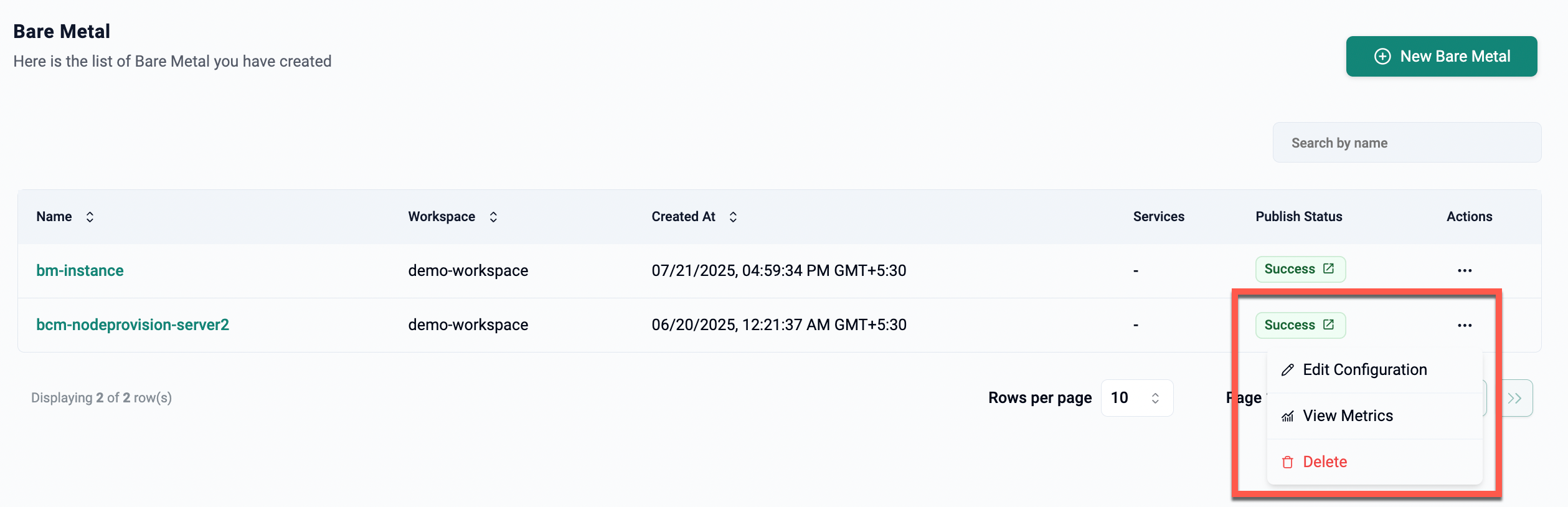Screen dimensions: 1568x507
Task: Open actions menu for bcm-nodeprovision-server2 row
Action: pos(1465,325)
